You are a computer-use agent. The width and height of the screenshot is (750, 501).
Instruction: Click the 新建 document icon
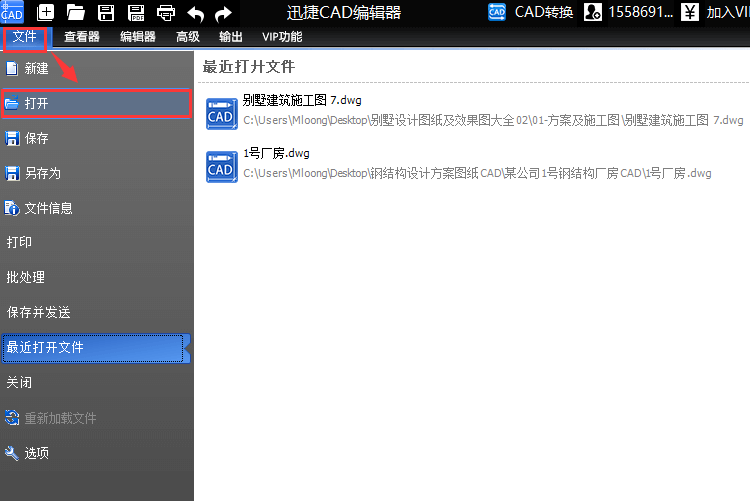[11, 68]
